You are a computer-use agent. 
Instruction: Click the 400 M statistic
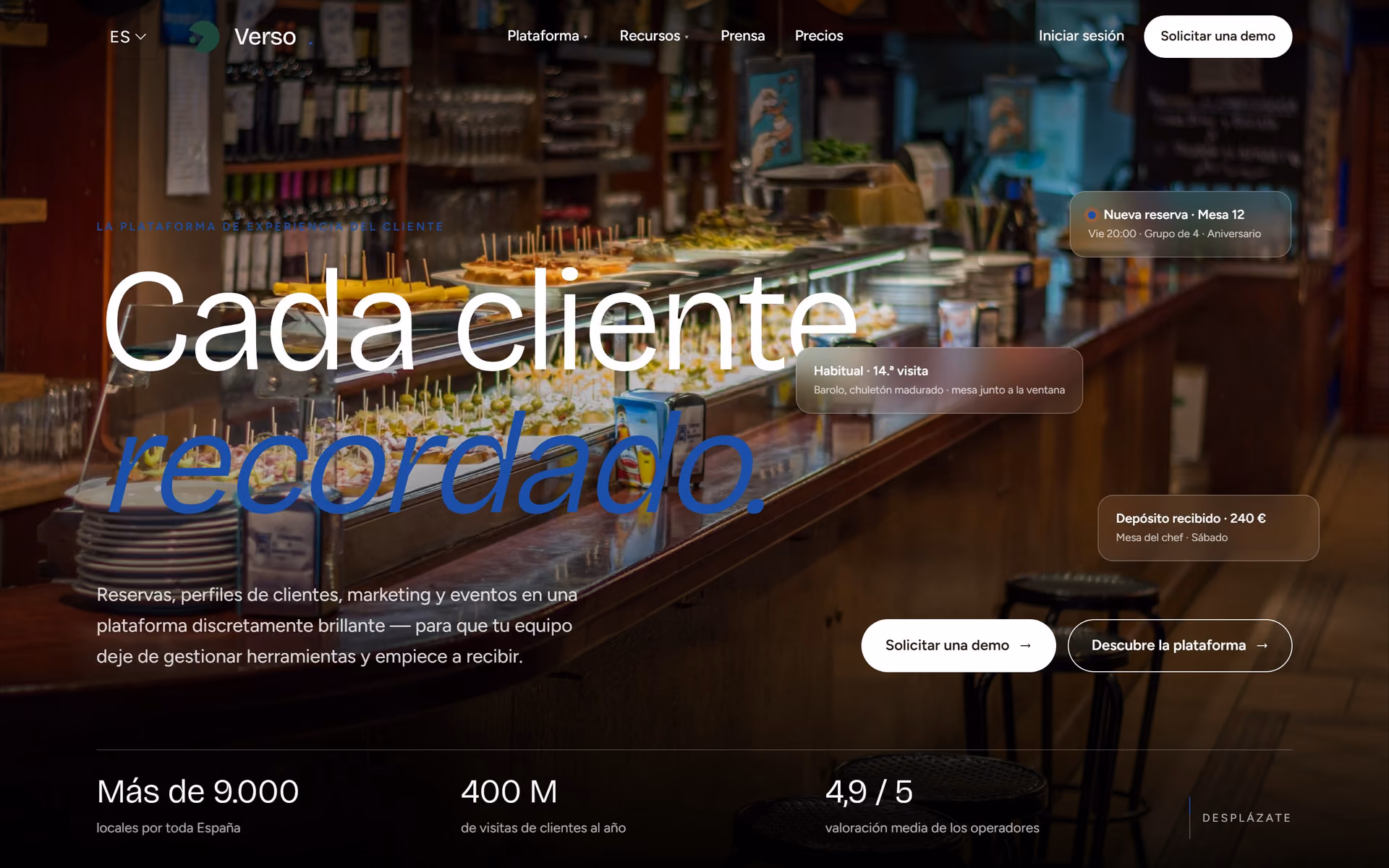[x=509, y=791]
